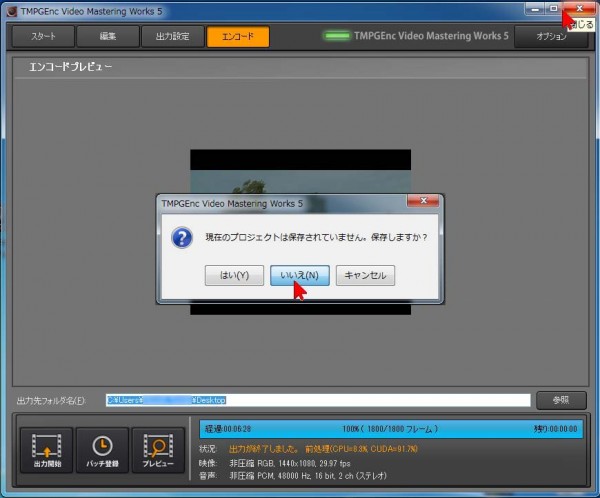Choose いいえ(N) to skip saving
Viewport: 600px width, 498px height.
coord(299,275)
